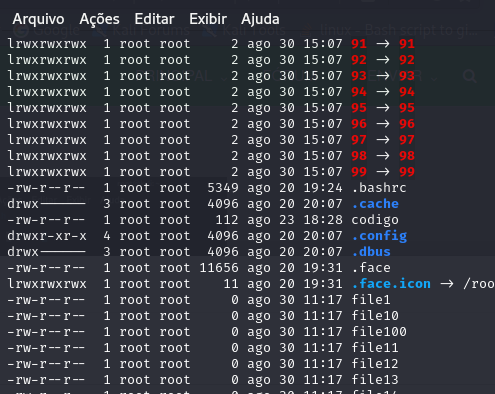Click the size value 5349
This screenshot has width=495, height=394.
pyautogui.click(x=223, y=188)
